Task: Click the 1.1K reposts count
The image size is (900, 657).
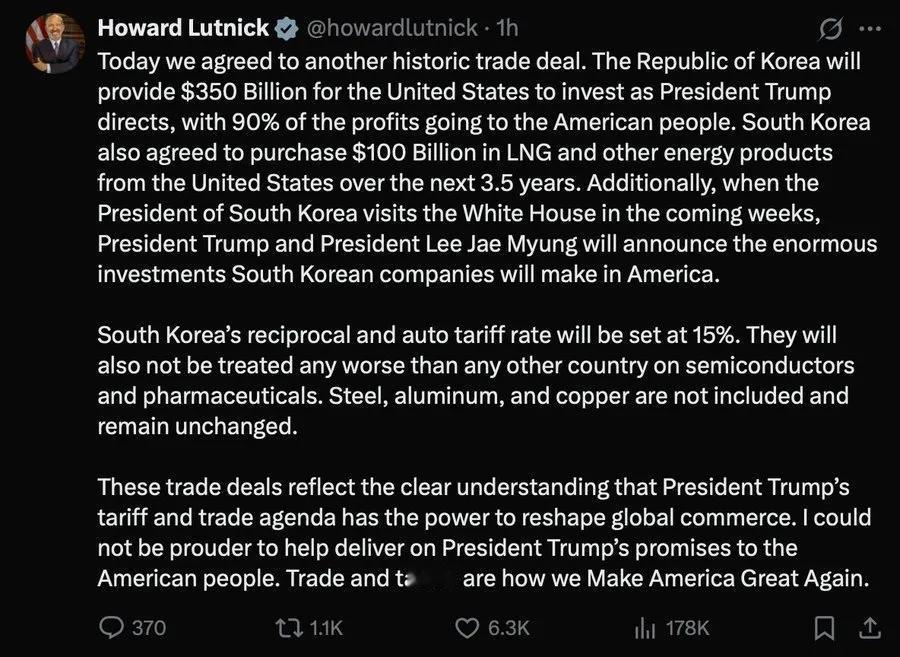Action: [x=325, y=628]
